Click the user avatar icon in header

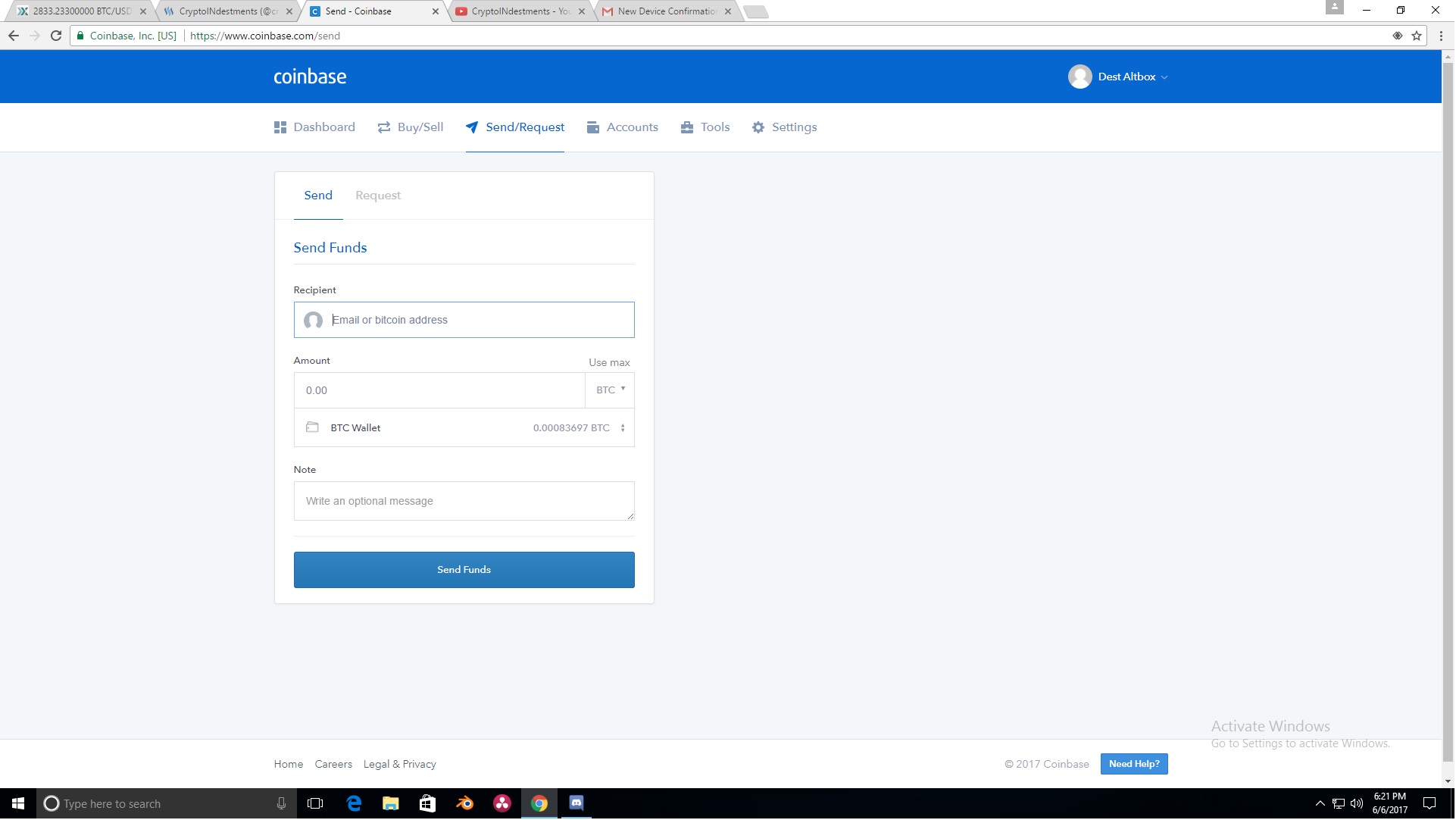click(1080, 77)
